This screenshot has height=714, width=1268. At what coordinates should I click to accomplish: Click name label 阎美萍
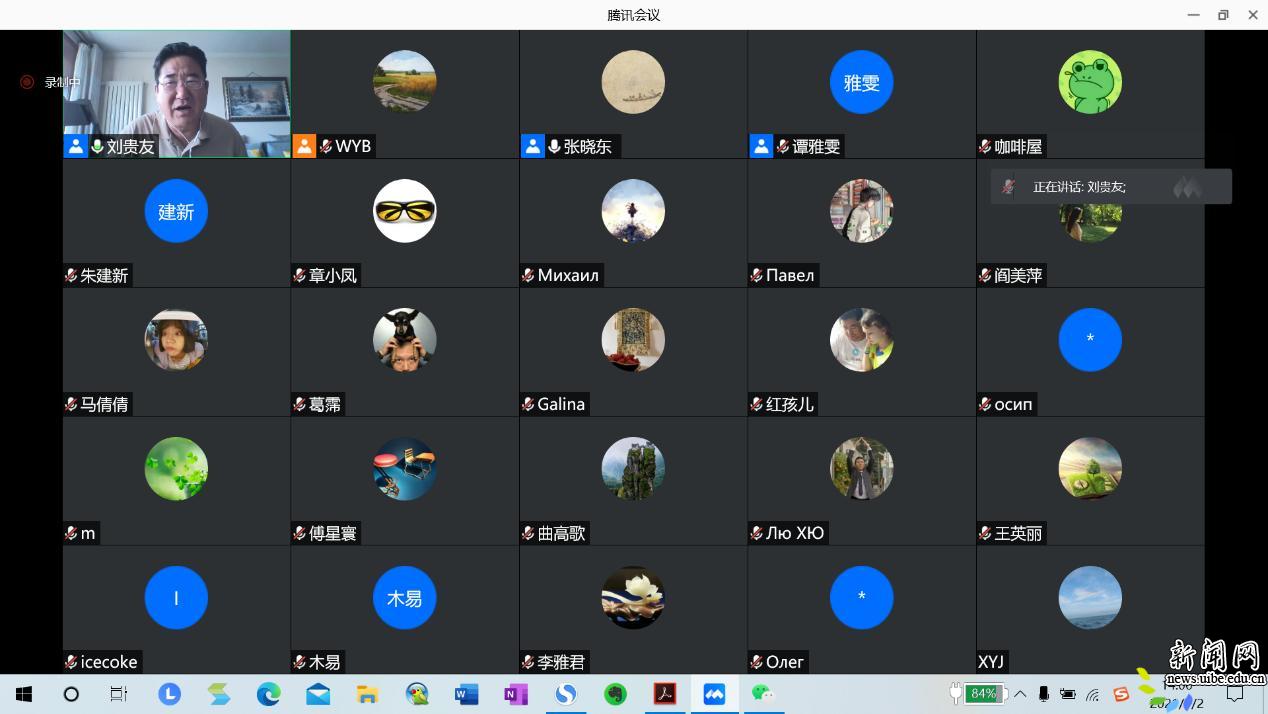pos(1018,275)
